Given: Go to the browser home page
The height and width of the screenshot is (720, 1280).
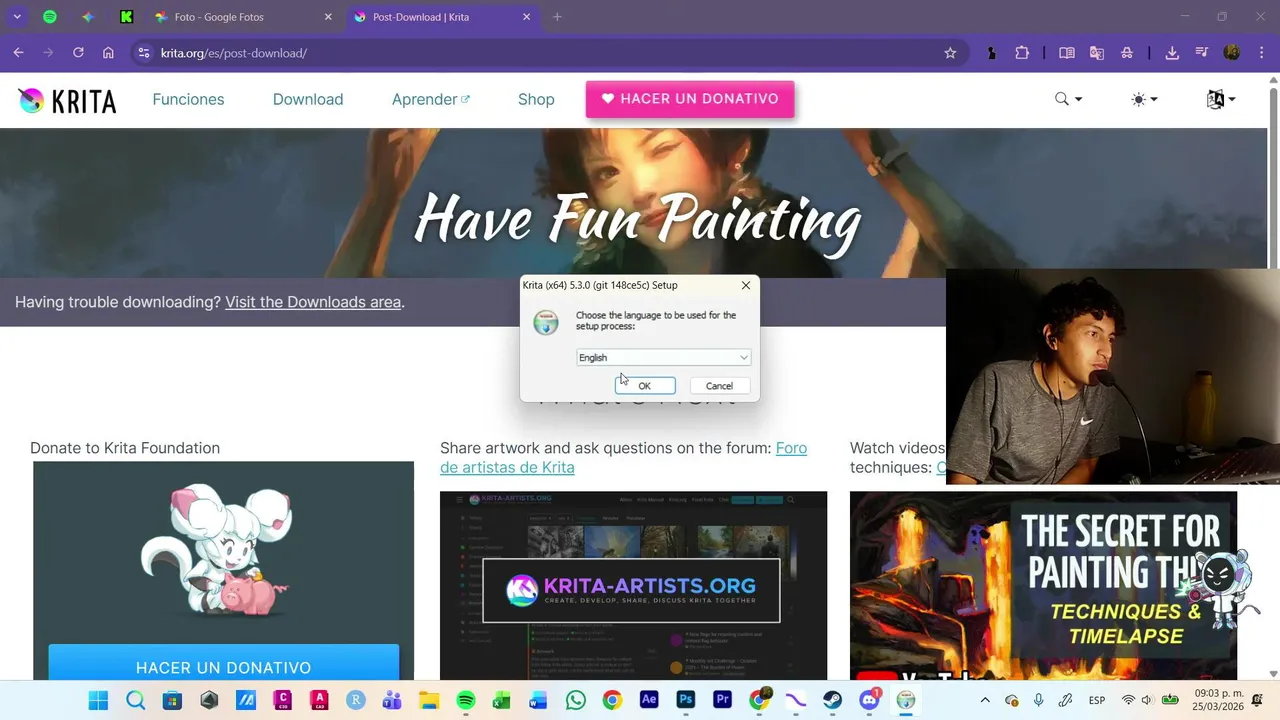Looking at the screenshot, I should [x=108, y=53].
